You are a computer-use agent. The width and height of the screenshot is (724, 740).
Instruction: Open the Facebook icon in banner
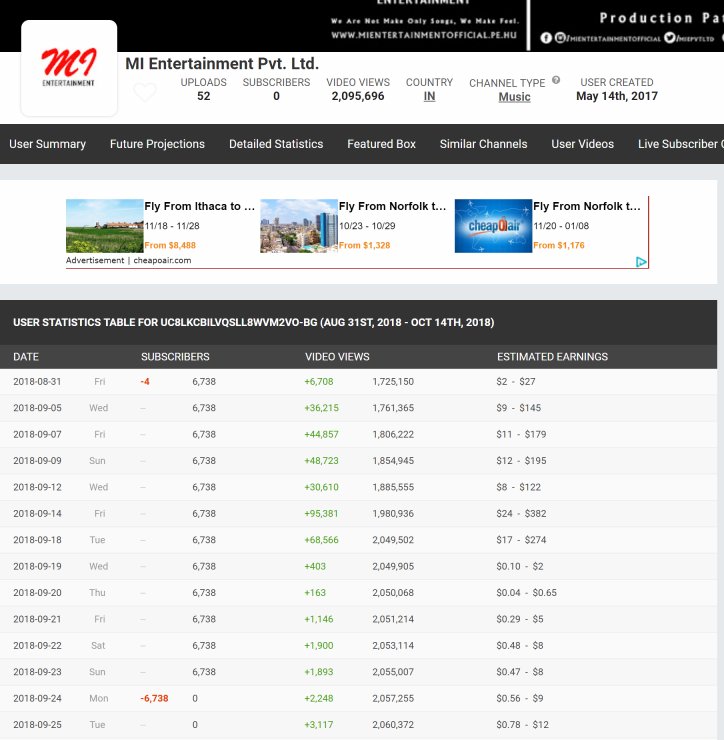546,38
